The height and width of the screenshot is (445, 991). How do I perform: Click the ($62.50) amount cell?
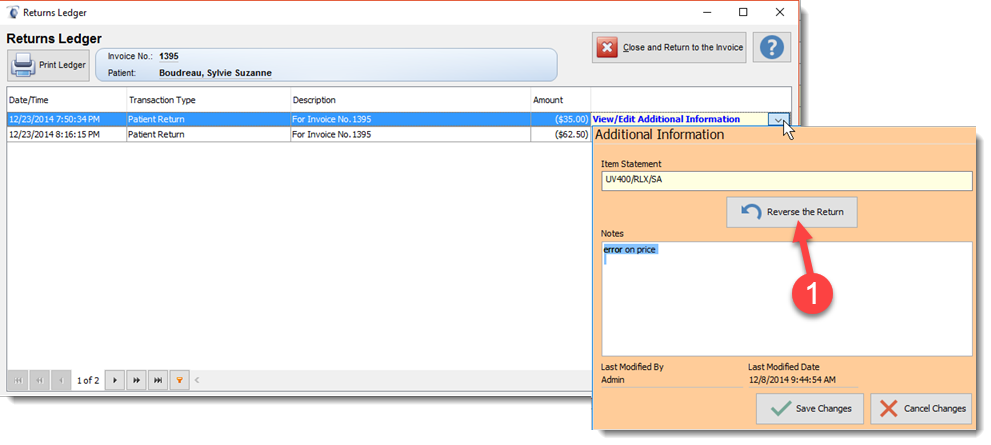tap(561, 135)
